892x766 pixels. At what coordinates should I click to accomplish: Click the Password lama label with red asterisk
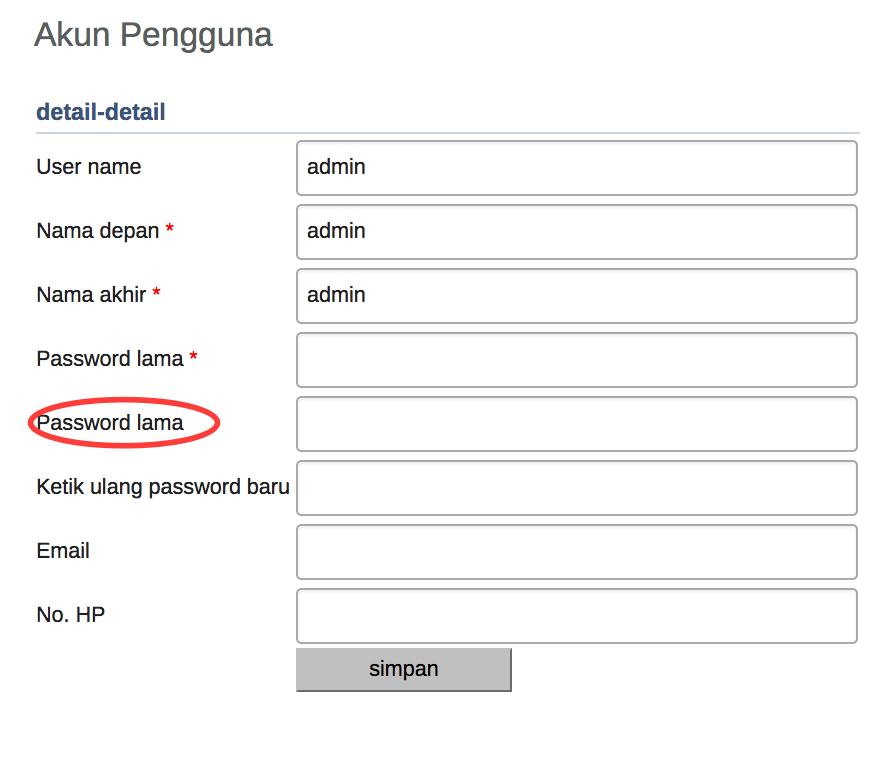pos(110,359)
